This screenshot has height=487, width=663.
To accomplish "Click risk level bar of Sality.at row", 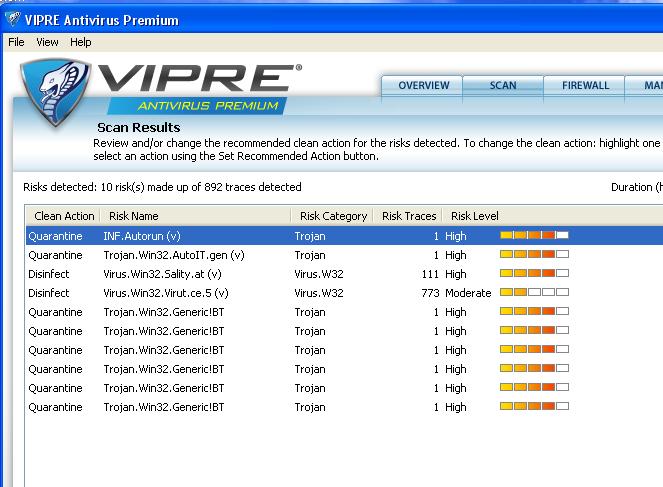I will pos(534,273).
